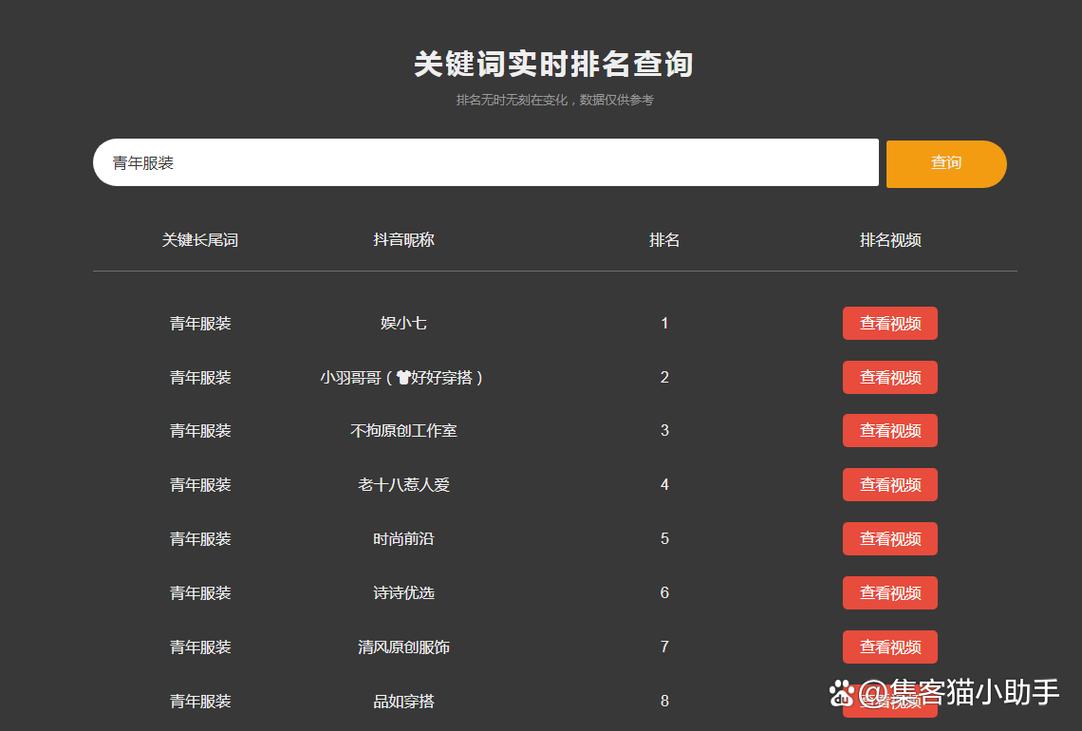The width and height of the screenshot is (1082, 731).
Task: Select rank number 7
Action: 665,647
